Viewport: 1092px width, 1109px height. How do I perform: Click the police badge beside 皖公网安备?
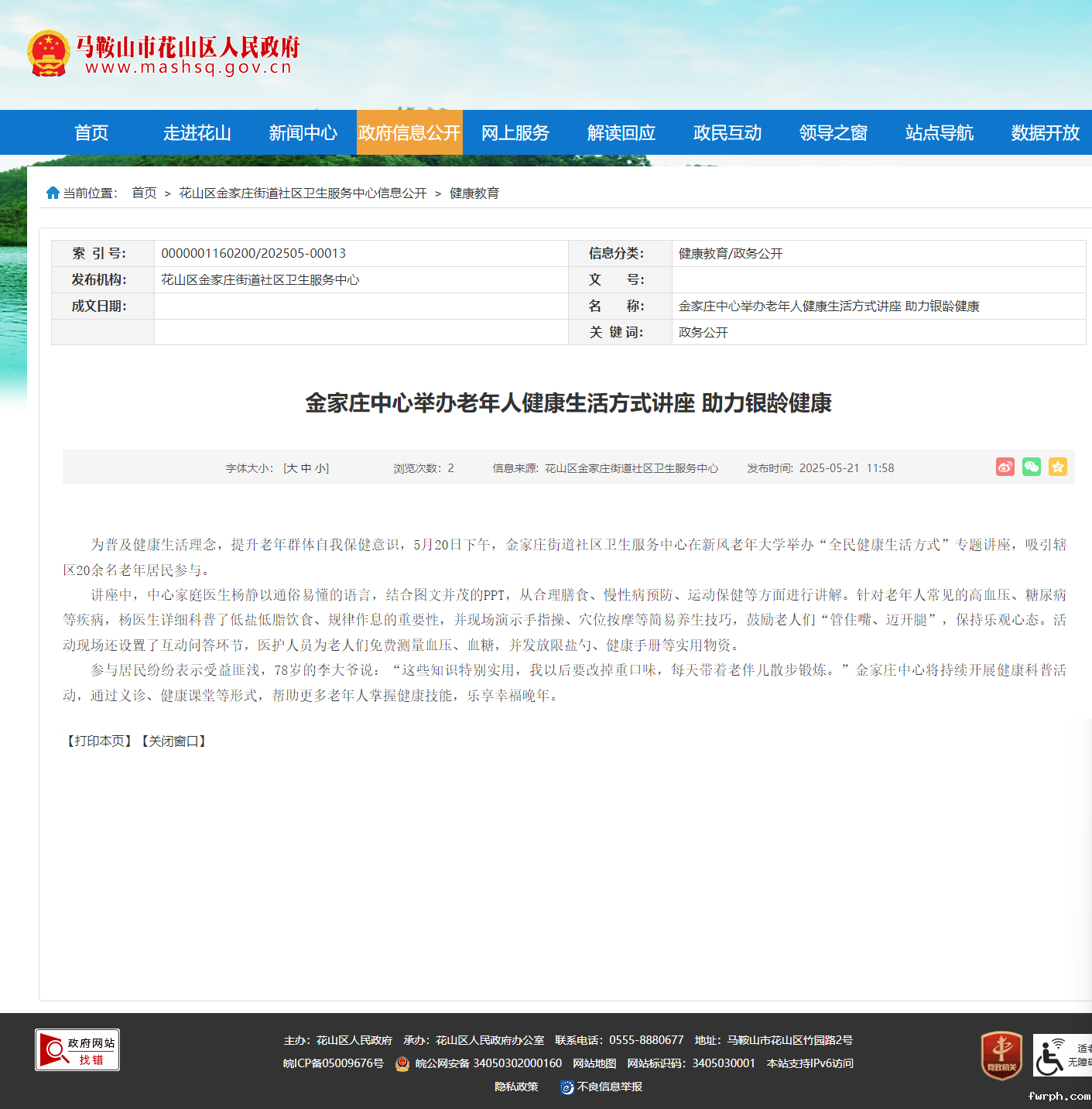tap(402, 1063)
